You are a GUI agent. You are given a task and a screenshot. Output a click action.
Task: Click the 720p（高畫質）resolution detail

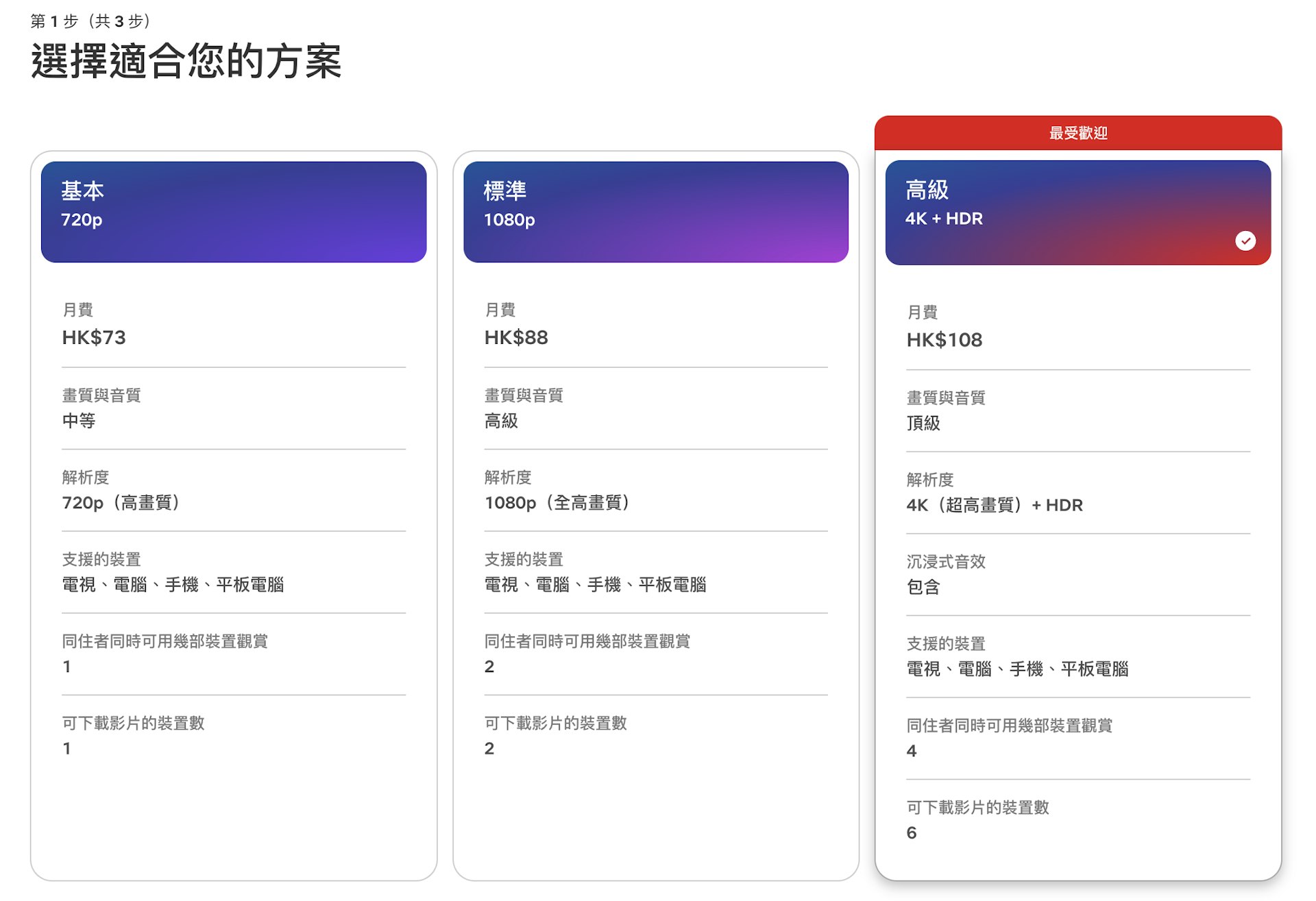click(x=121, y=502)
